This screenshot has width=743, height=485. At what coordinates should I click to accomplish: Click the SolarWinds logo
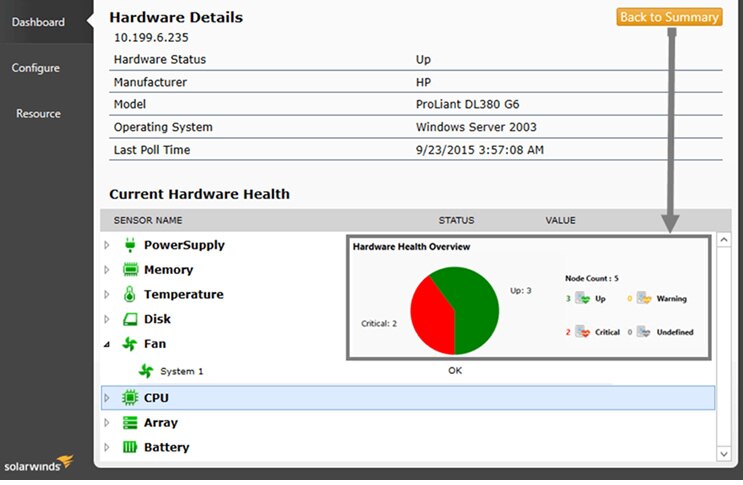[38, 463]
